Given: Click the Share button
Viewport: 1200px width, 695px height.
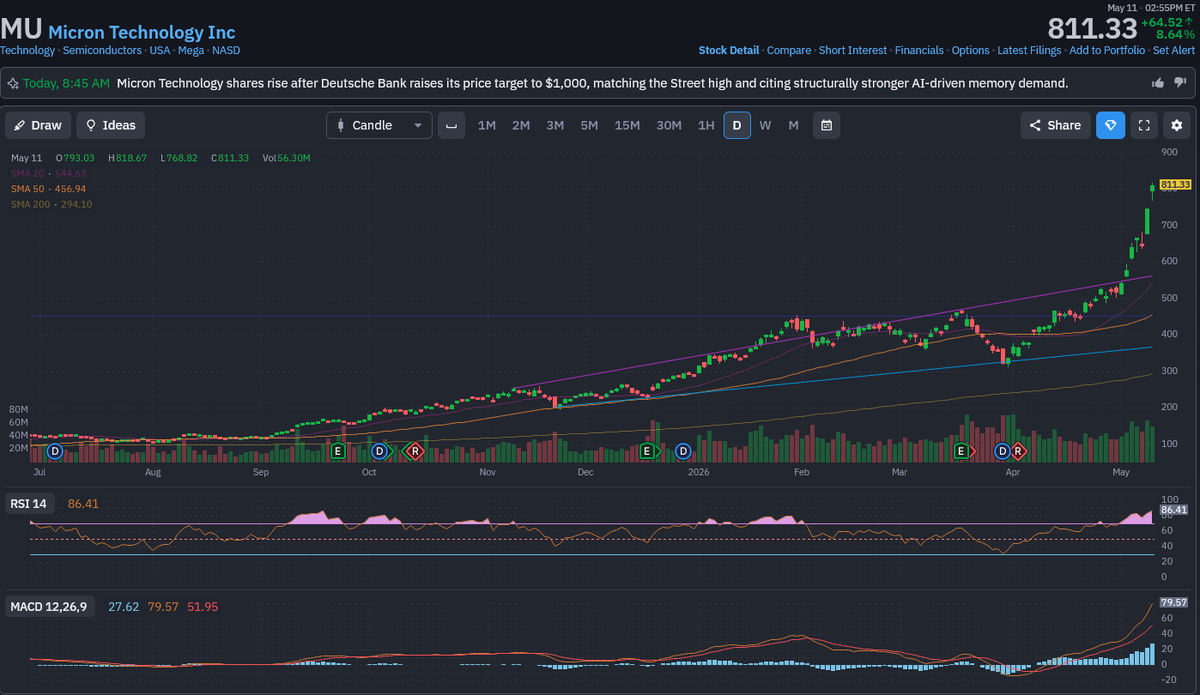Looking at the screenshot, I should [1055, 125].
